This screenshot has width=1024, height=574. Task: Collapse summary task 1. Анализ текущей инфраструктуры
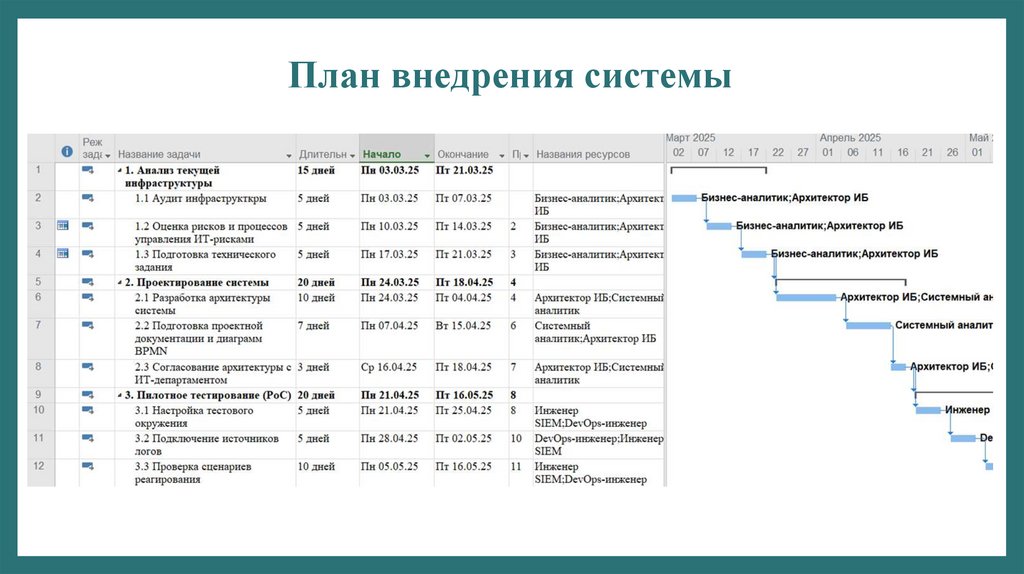point(120,170)
